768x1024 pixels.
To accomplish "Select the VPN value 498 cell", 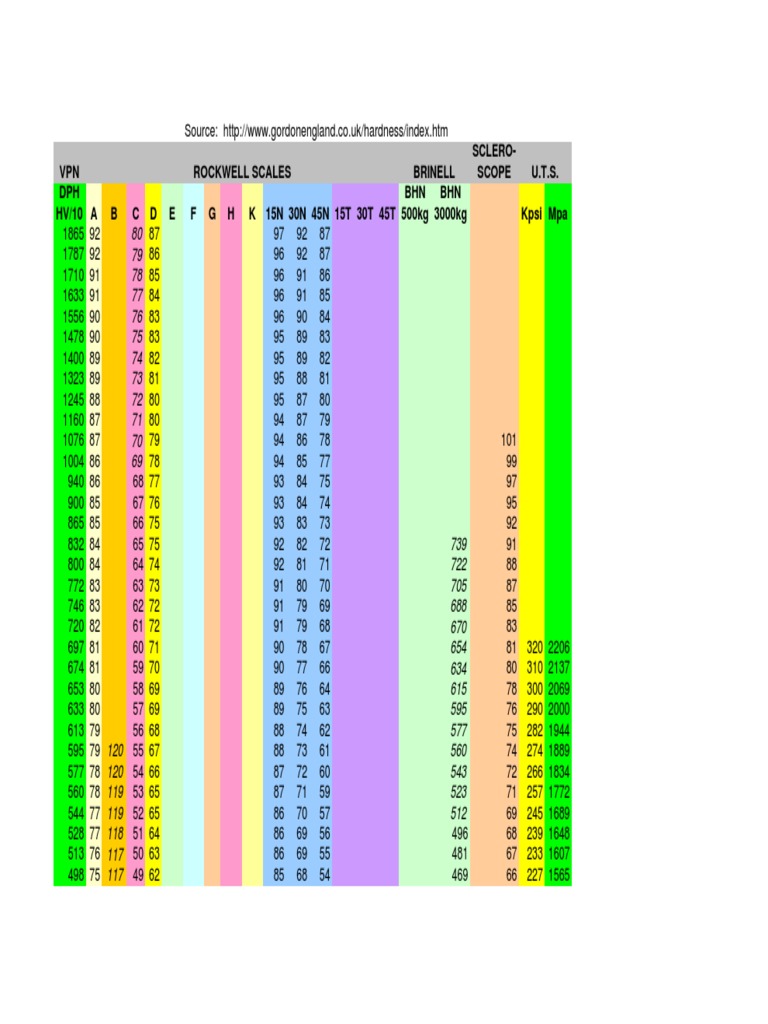I will (x=76, y=875).
